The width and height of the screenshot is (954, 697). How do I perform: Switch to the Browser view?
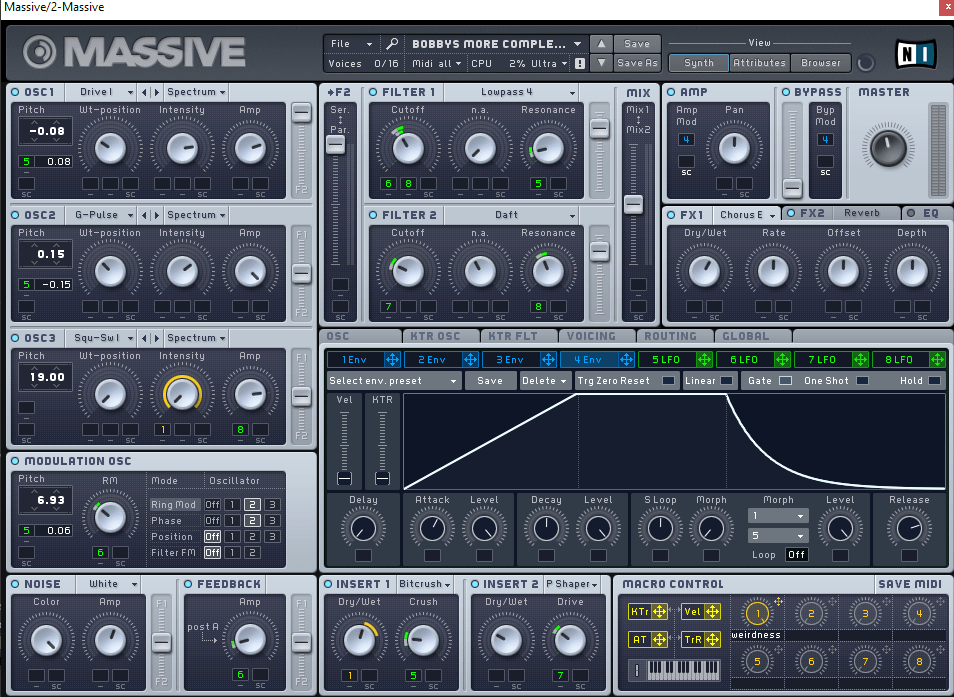tap(821, 63)
